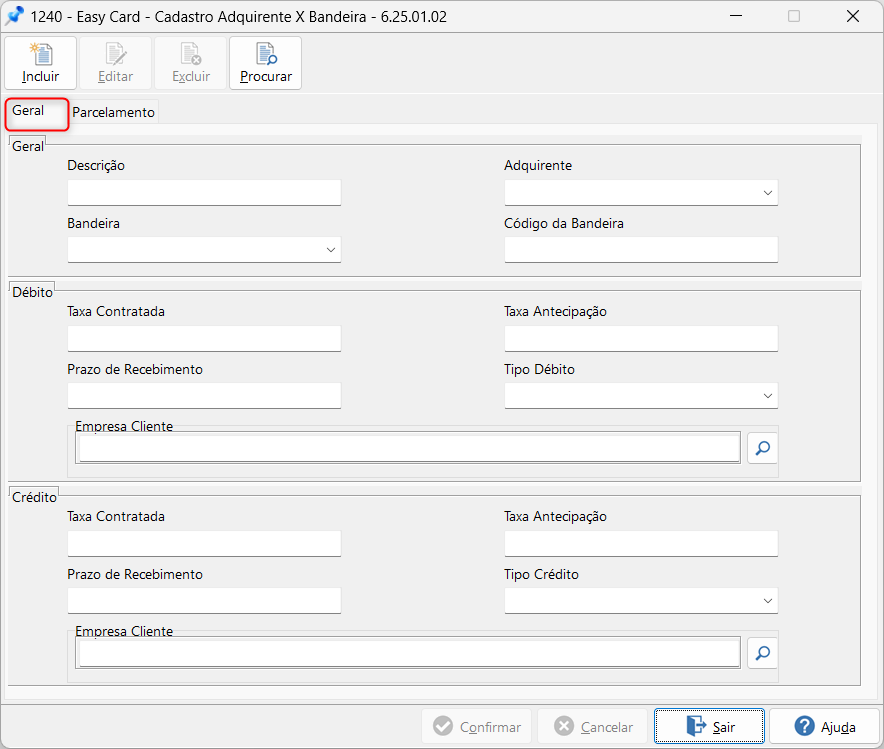
Task: Click the pin icon in the title bar
Action: [15, 16]
